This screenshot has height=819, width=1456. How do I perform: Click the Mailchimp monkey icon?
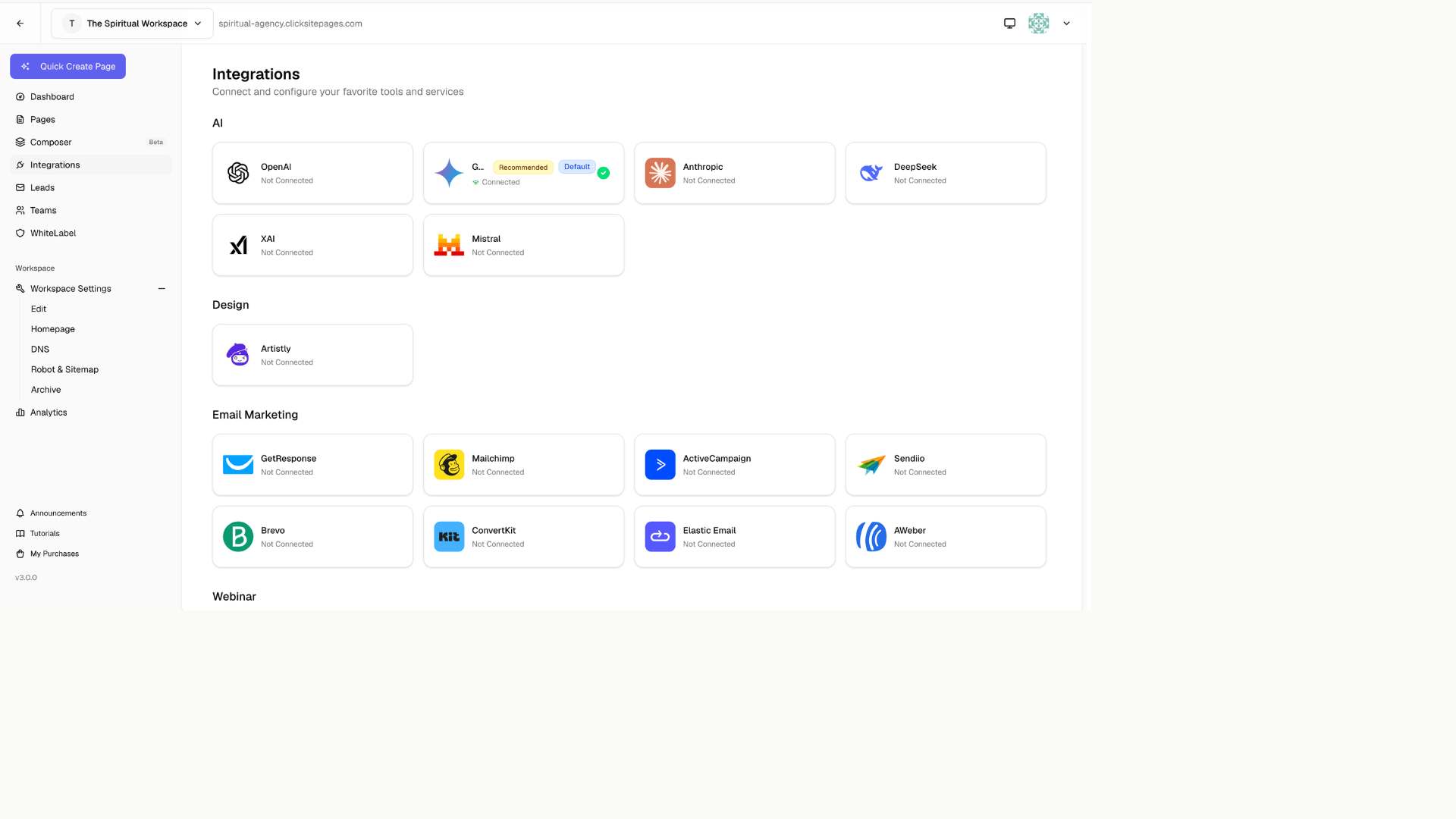(x=449, y=465)
